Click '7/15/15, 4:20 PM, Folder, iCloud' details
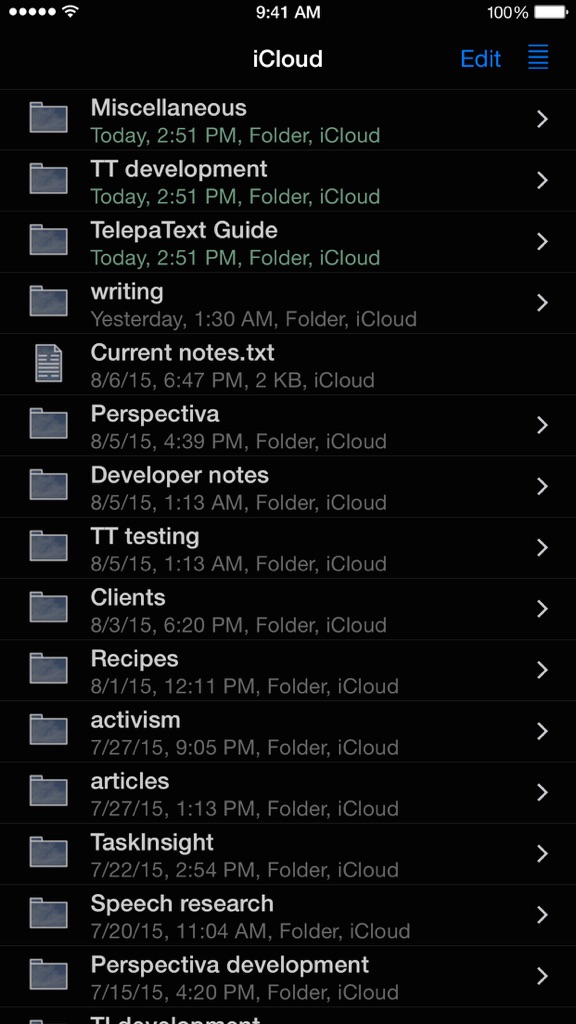 point(244,993)
